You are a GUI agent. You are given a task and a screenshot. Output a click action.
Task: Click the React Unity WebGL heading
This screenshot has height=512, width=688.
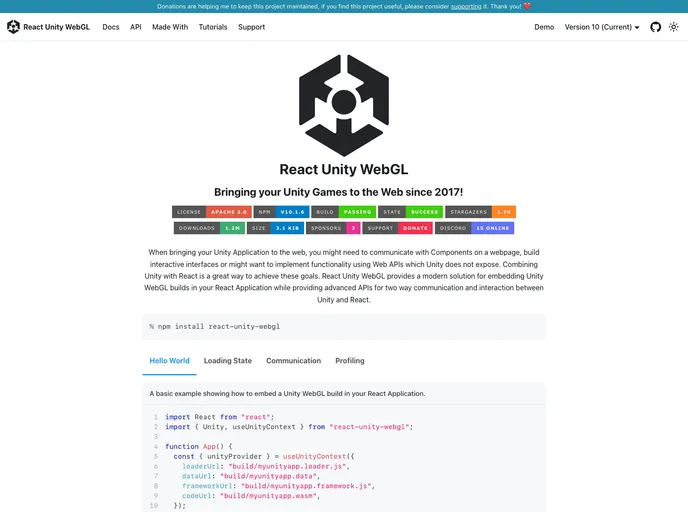(x=344, y=169)
